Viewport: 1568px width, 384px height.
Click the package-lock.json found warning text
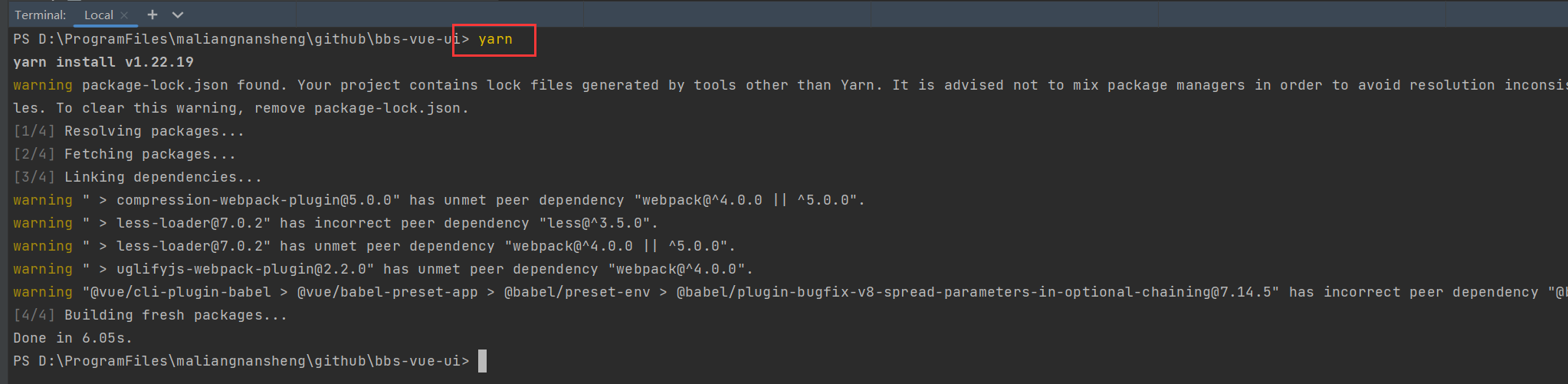(184, 85)
